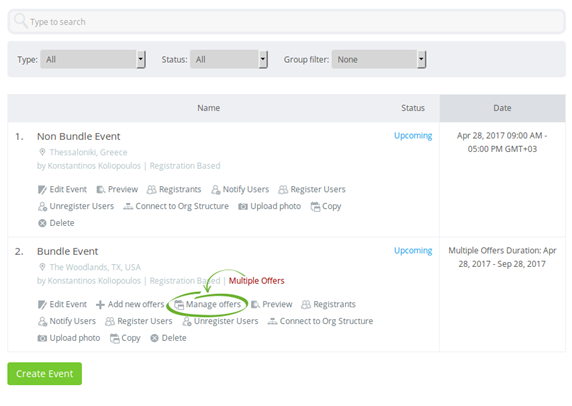This screenshot has height=406, width=572.
Task: Open the Status filter dropdown
Action: (x=229, y=59)
